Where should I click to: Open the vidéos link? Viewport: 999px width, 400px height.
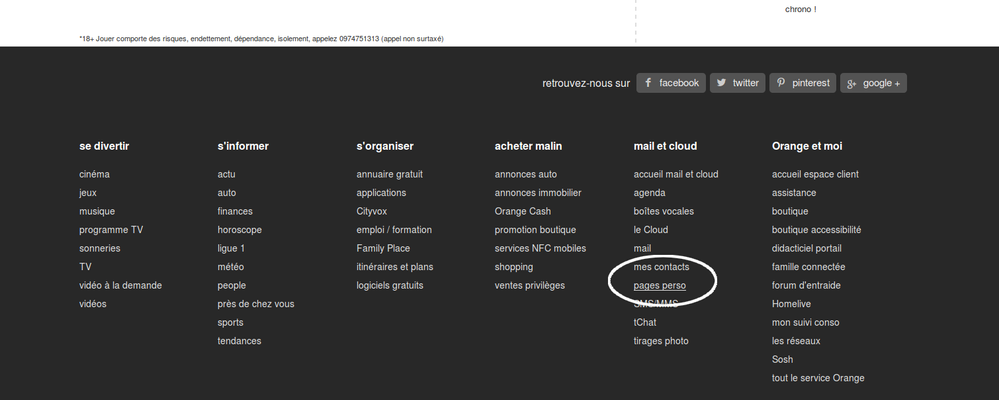pos(93,304)
